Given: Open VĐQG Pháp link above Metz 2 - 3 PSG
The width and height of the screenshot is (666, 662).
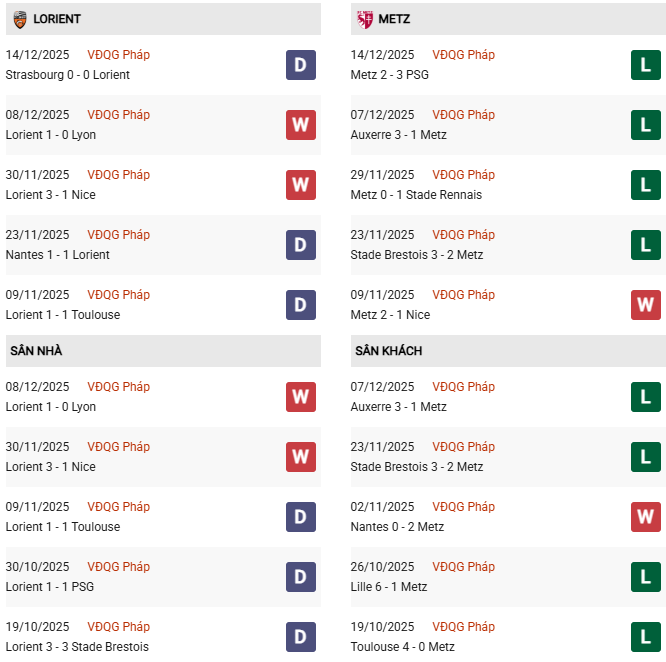Looking at the screenshot, I should click(x=463, y=55).
